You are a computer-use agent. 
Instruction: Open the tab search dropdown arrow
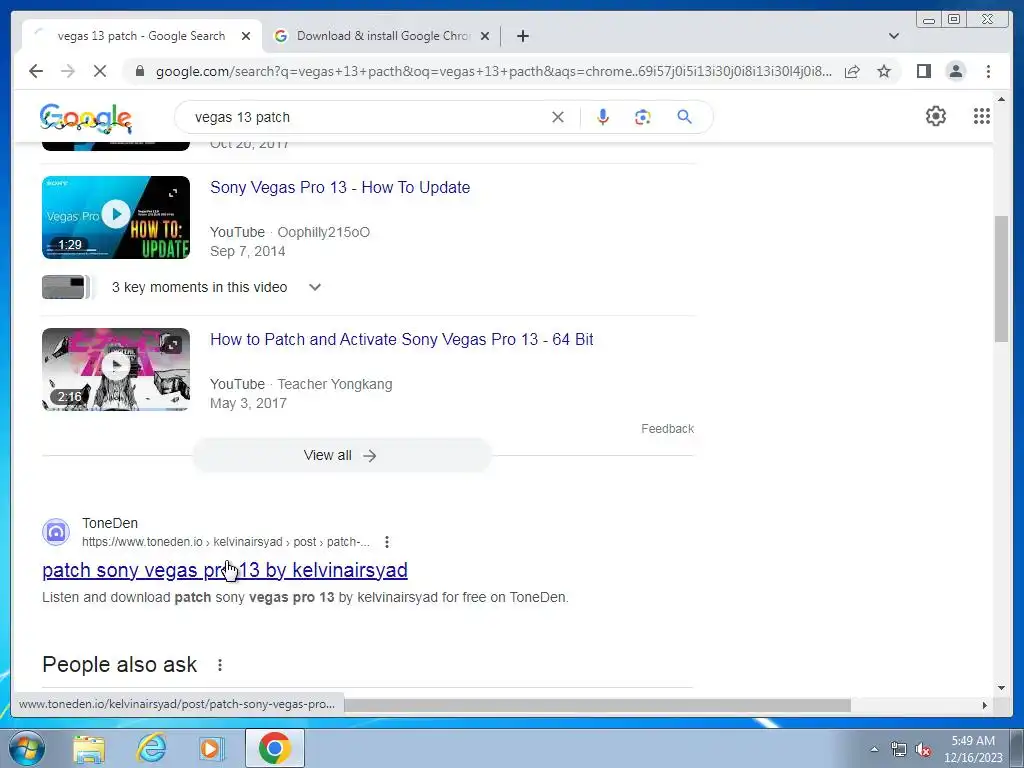click(894, 36)
